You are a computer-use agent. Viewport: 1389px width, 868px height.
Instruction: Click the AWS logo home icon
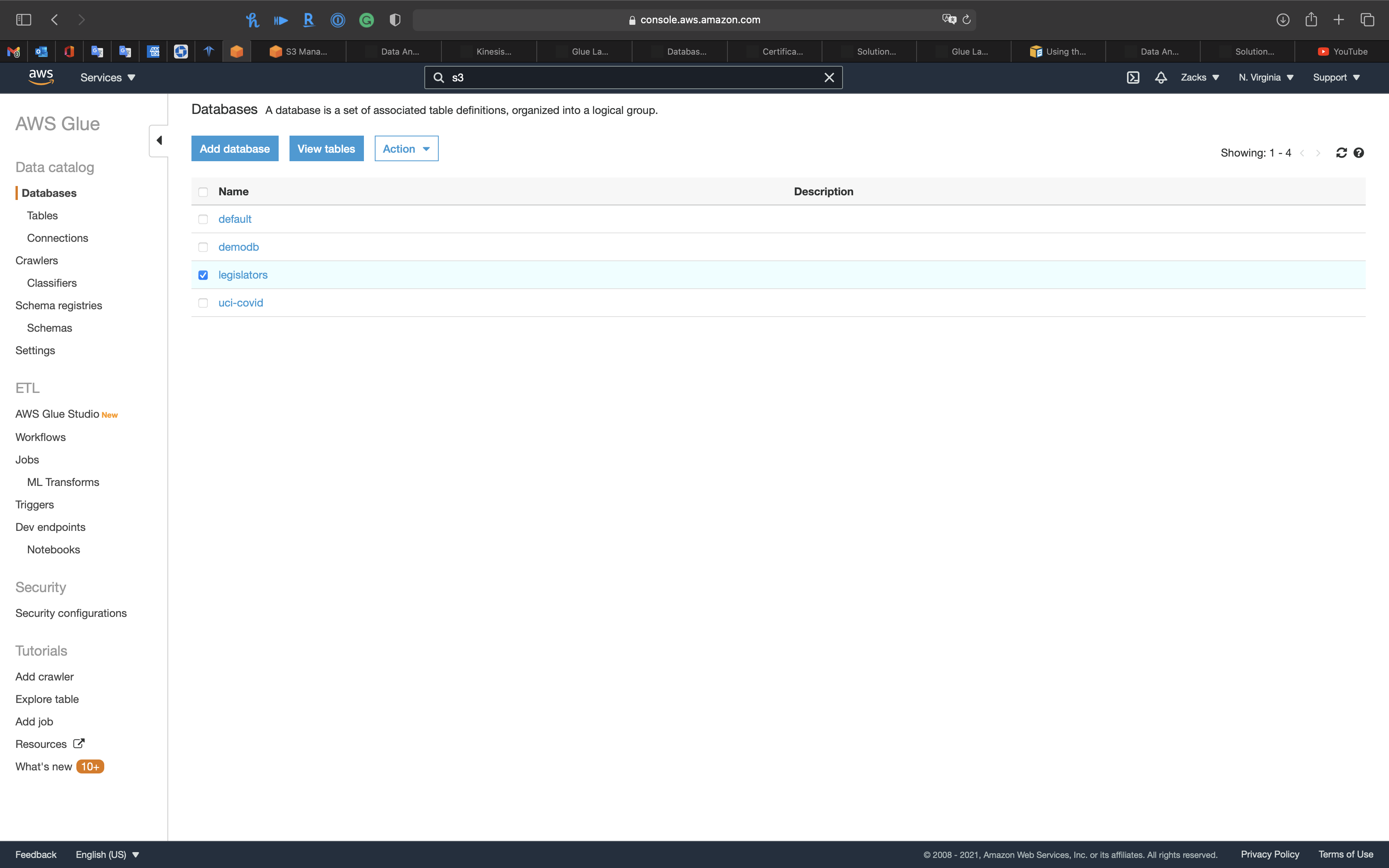tap(41, 77)
